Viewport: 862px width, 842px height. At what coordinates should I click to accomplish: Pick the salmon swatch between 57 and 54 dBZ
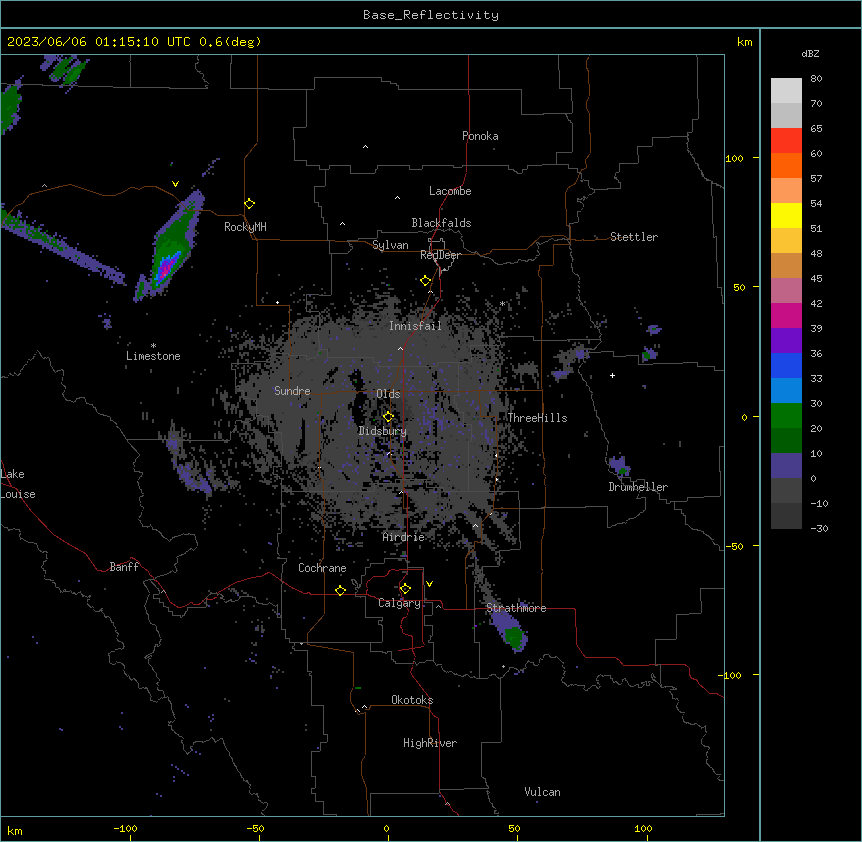pos(786,191)
